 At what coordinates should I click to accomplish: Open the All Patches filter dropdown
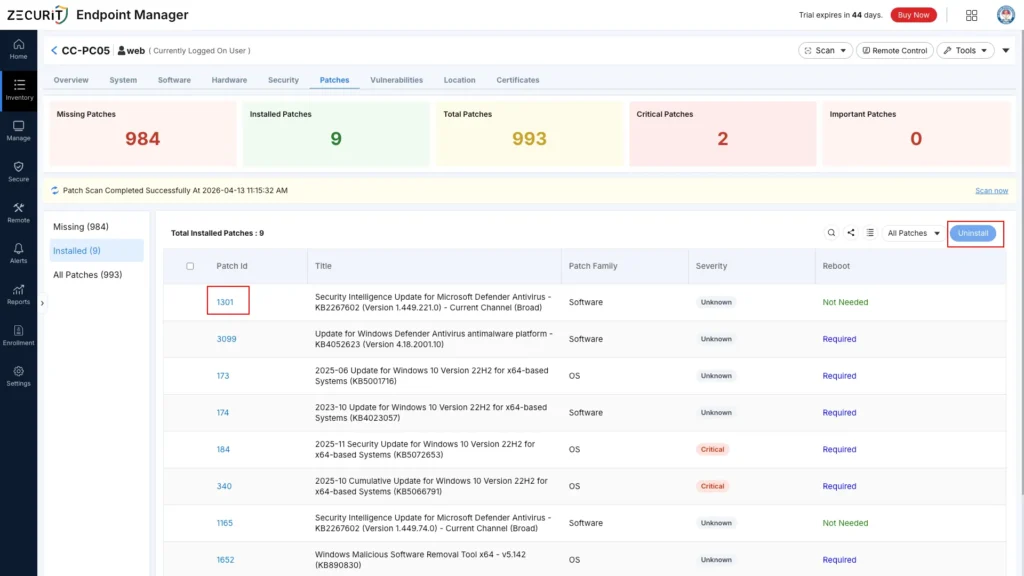(913, 233)
